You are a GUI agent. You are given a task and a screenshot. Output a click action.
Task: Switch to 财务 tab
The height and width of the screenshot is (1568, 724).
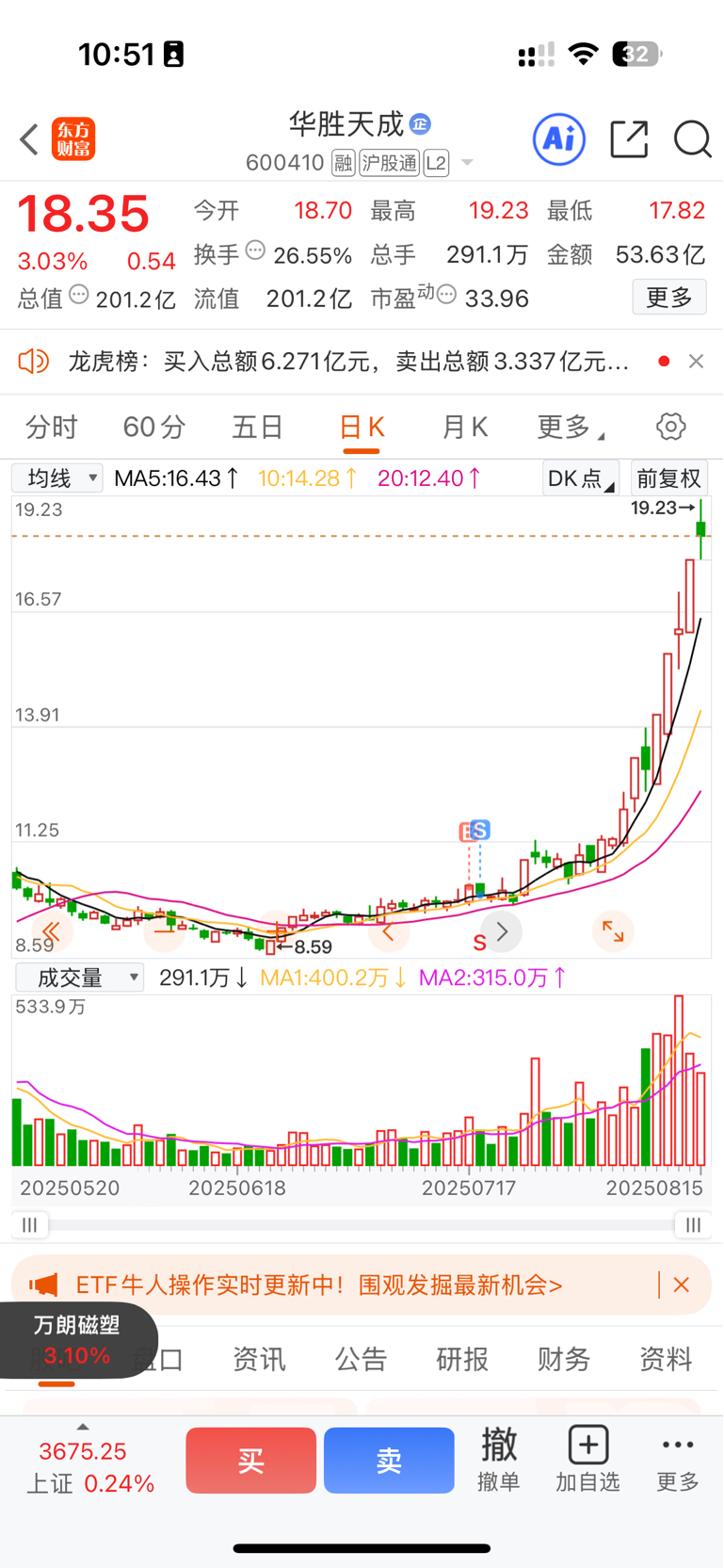pyautogui.click(x=564, y=1359)
